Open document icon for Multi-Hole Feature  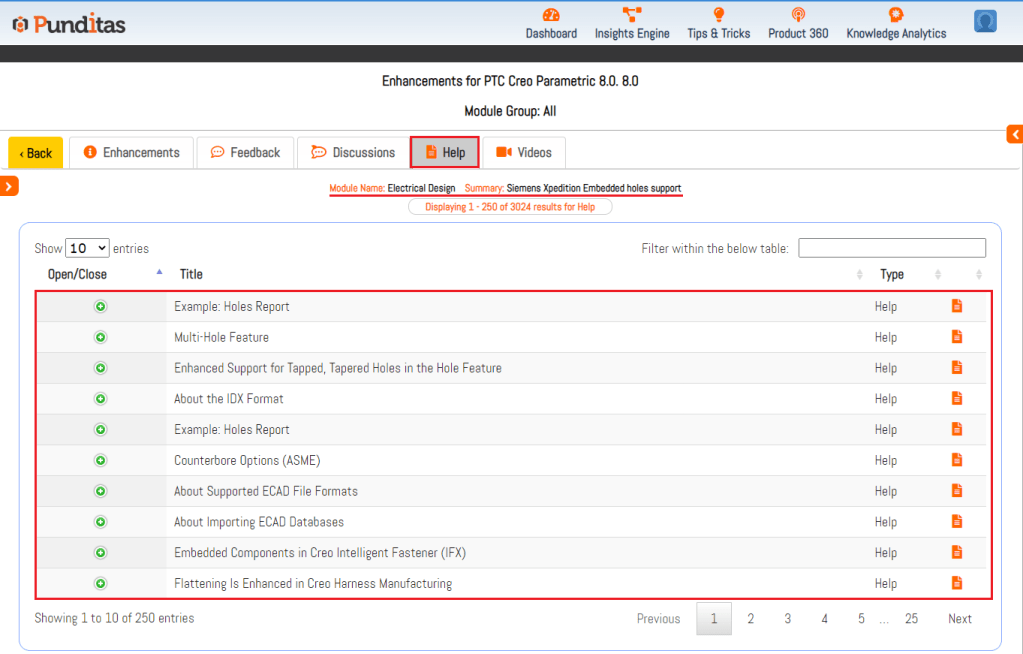click(x=957, y=337)
